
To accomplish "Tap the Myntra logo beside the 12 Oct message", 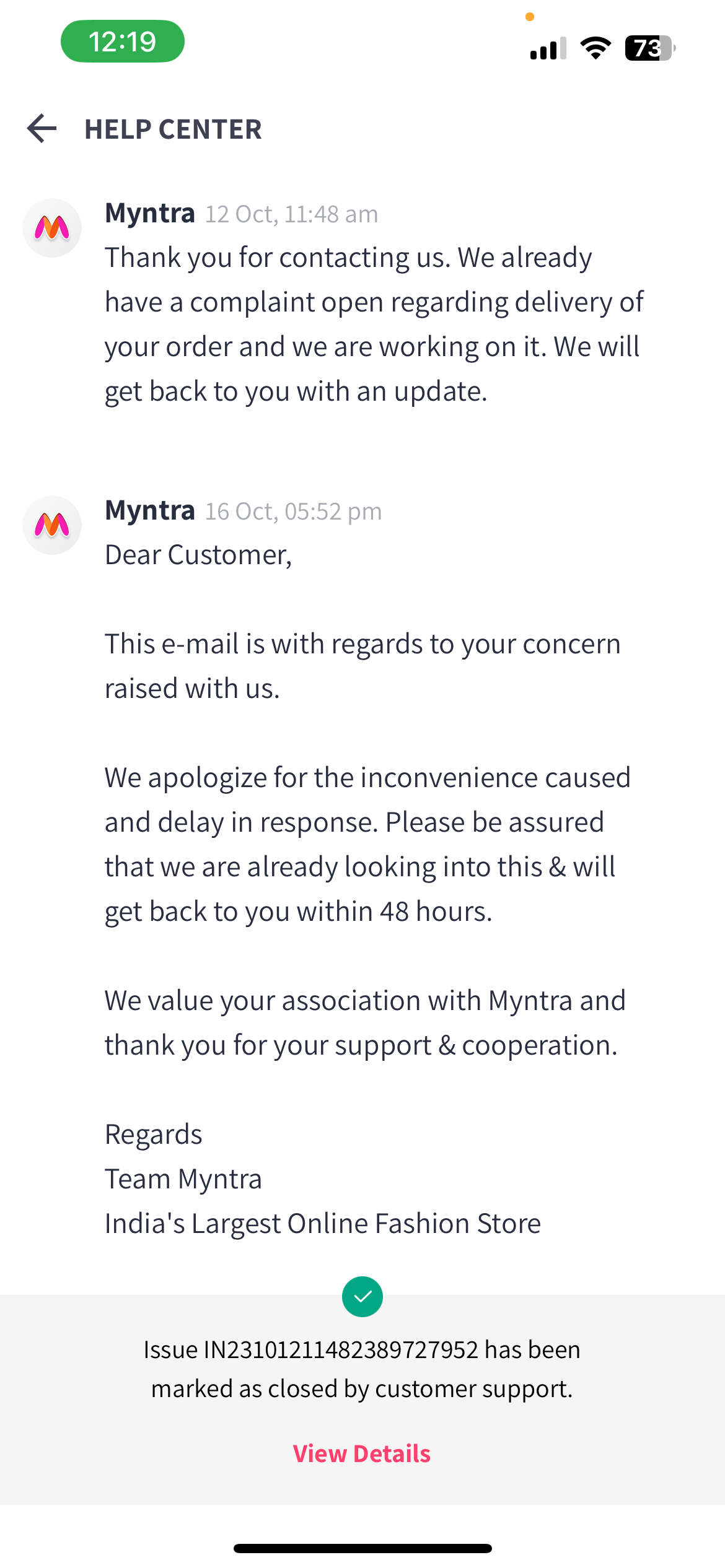I will 52,228.
